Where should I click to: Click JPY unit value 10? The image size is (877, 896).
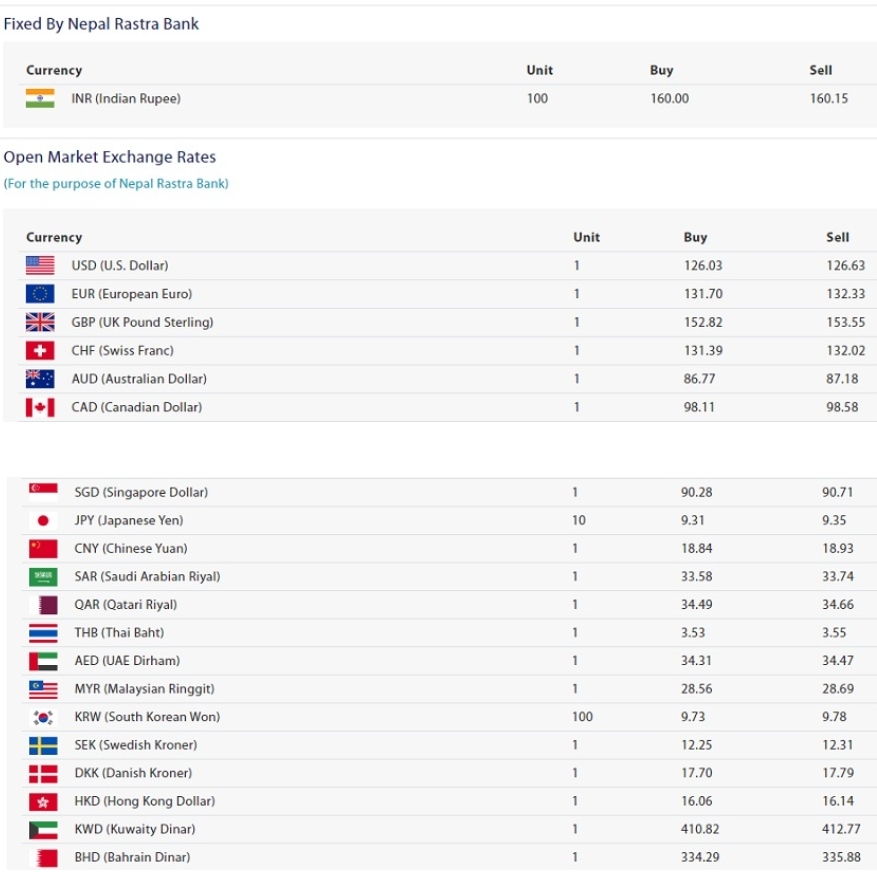click(579, 521)
